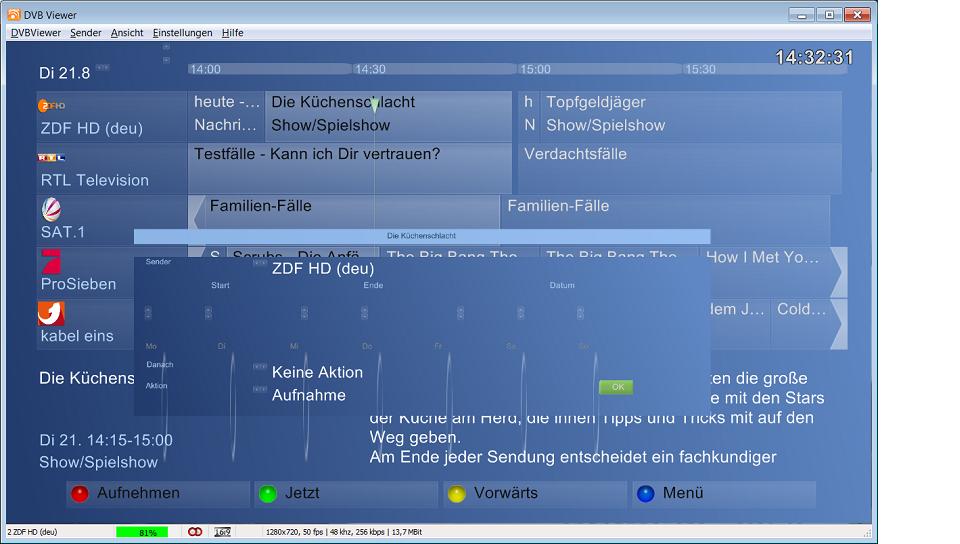Open the Einstellungen menu
Screen dimensions: 960x544
click(182, 33)
